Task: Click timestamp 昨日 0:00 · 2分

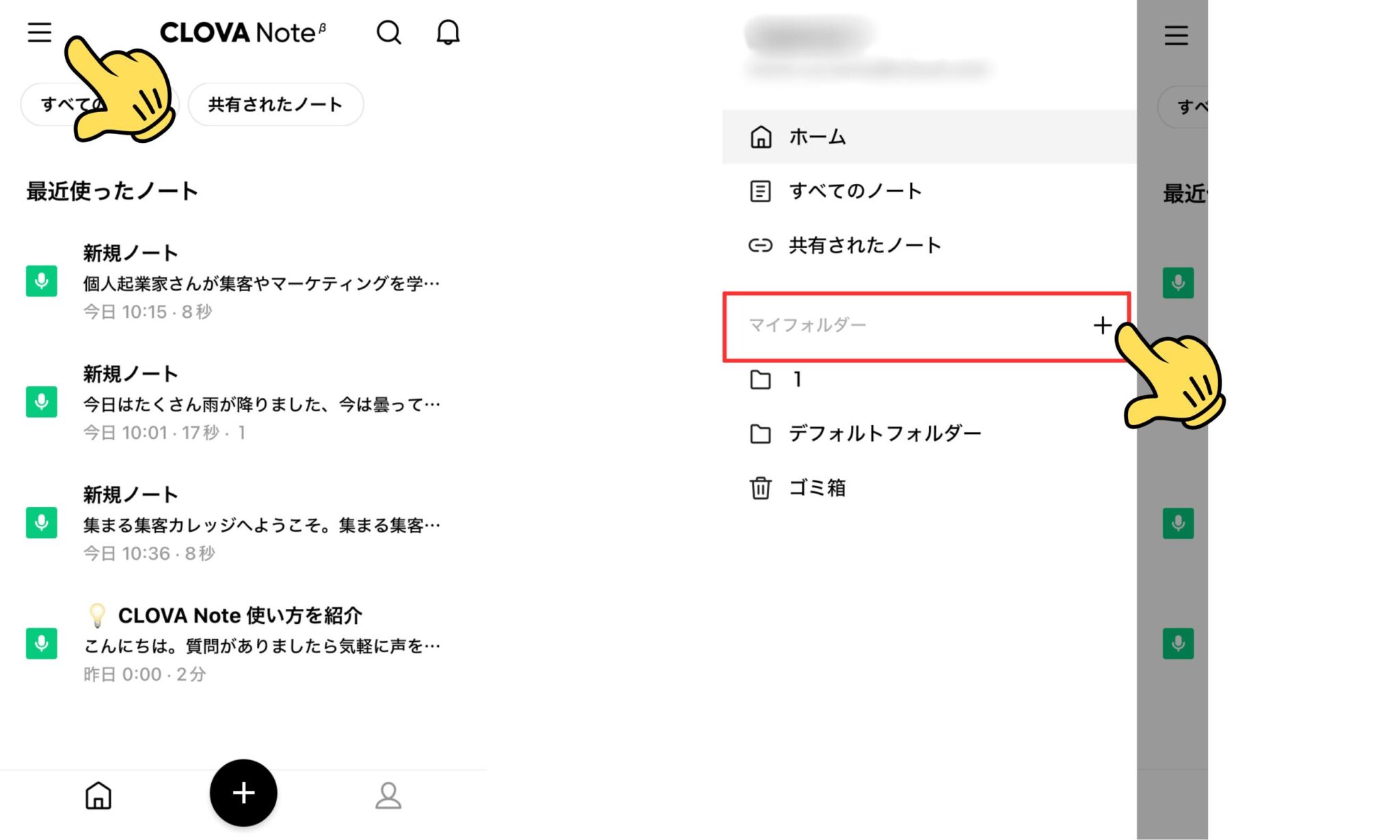Action: [x=144, y=674]
